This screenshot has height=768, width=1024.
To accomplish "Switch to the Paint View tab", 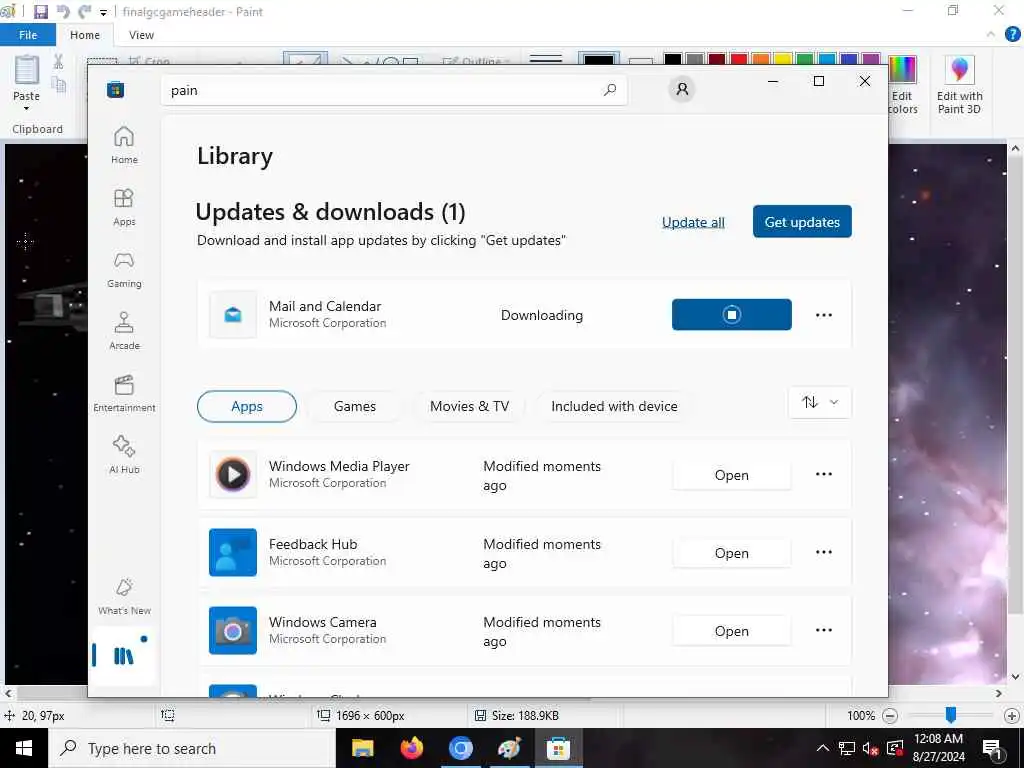I will click(141, 35).
